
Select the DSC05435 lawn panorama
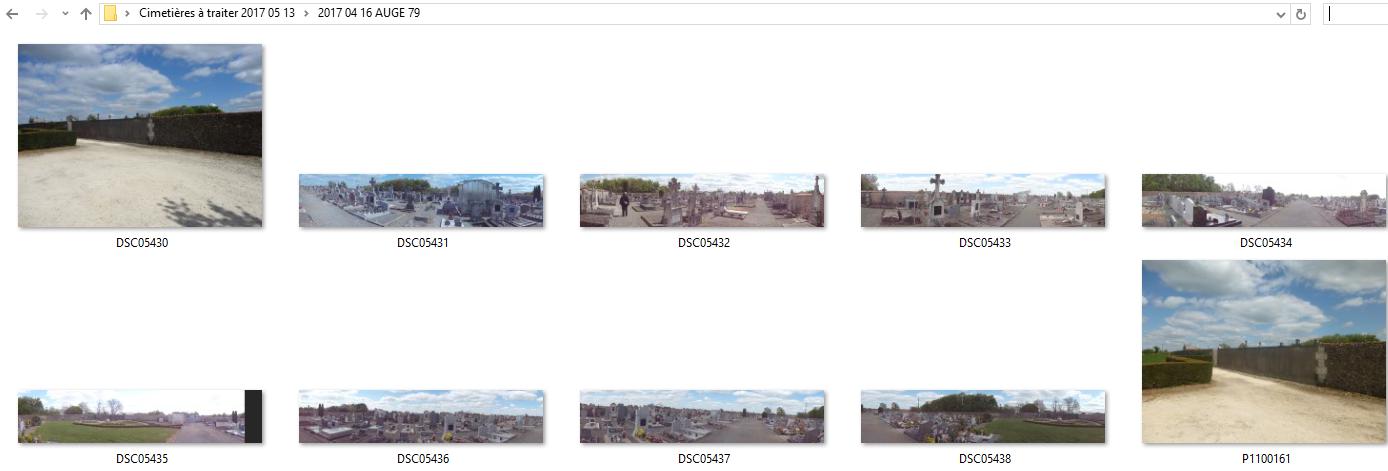[140, 417]
